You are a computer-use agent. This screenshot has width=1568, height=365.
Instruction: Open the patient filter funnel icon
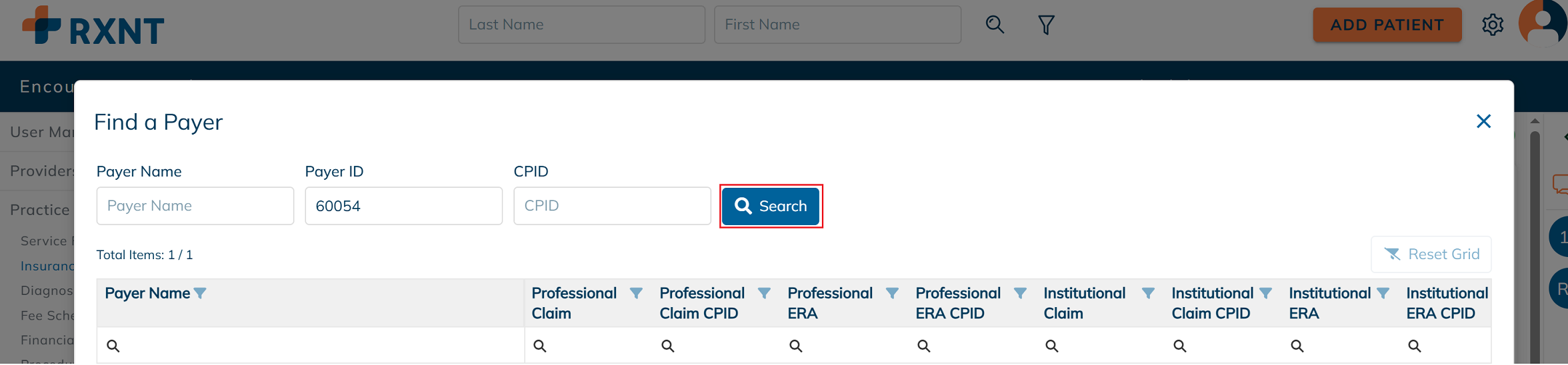pos(1046,25)
